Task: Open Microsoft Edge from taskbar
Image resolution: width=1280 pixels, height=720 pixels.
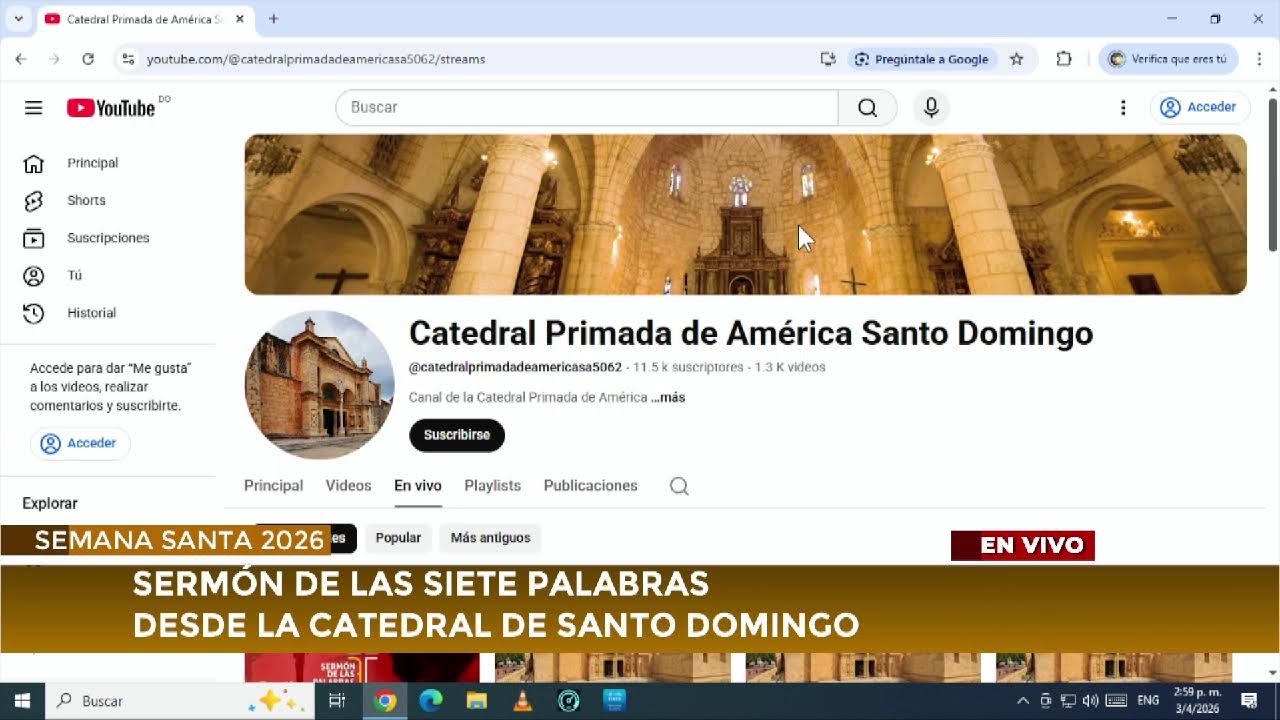Action: point(431,701)
